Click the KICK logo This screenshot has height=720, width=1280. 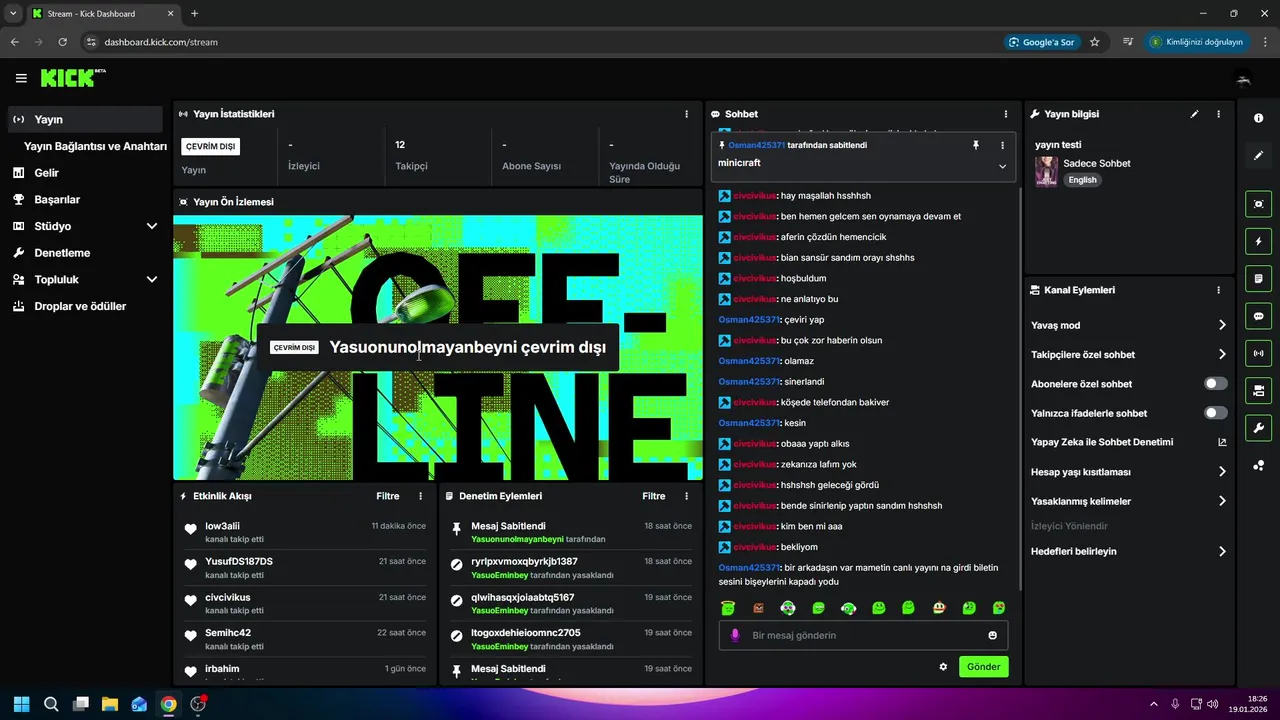(73, 78)
